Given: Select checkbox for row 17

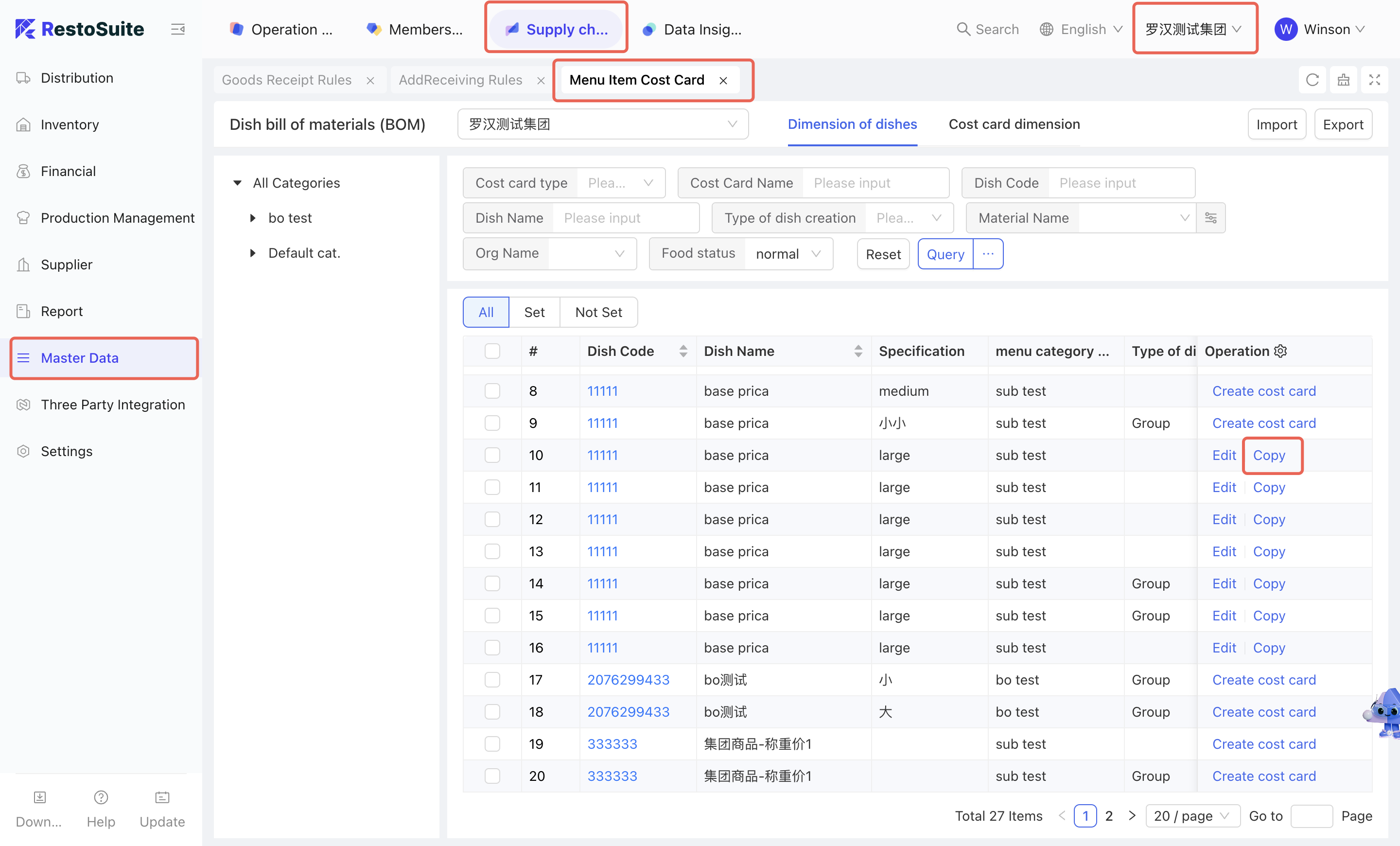Looking at the screenshot, I should coord(492,680).
